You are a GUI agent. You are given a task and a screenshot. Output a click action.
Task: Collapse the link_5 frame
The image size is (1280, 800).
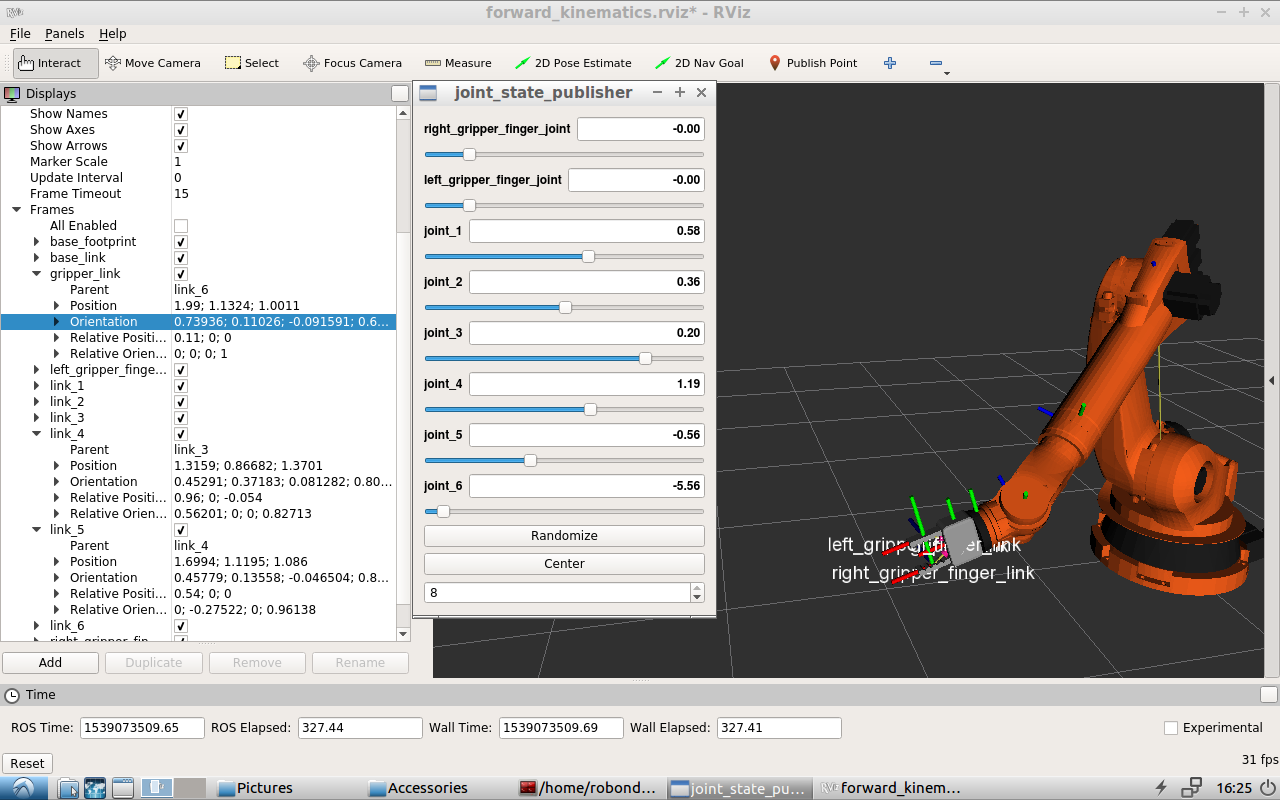pyautogui.click(x=36, y=530)
